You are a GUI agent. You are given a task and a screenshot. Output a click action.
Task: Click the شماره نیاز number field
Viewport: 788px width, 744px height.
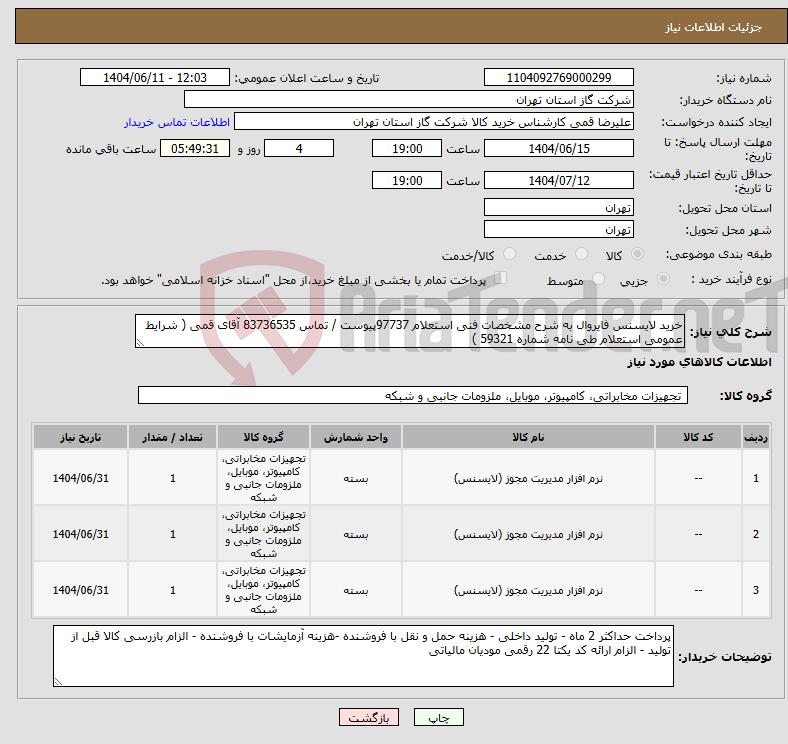(x=558, y=78)
